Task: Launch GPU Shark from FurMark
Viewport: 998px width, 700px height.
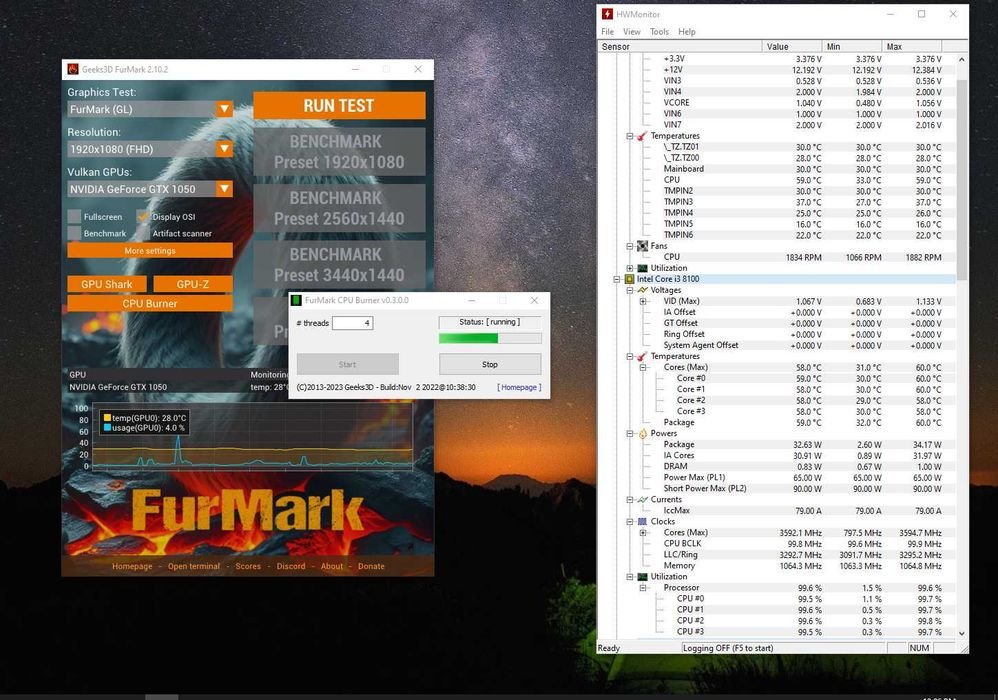Action: 107,284
